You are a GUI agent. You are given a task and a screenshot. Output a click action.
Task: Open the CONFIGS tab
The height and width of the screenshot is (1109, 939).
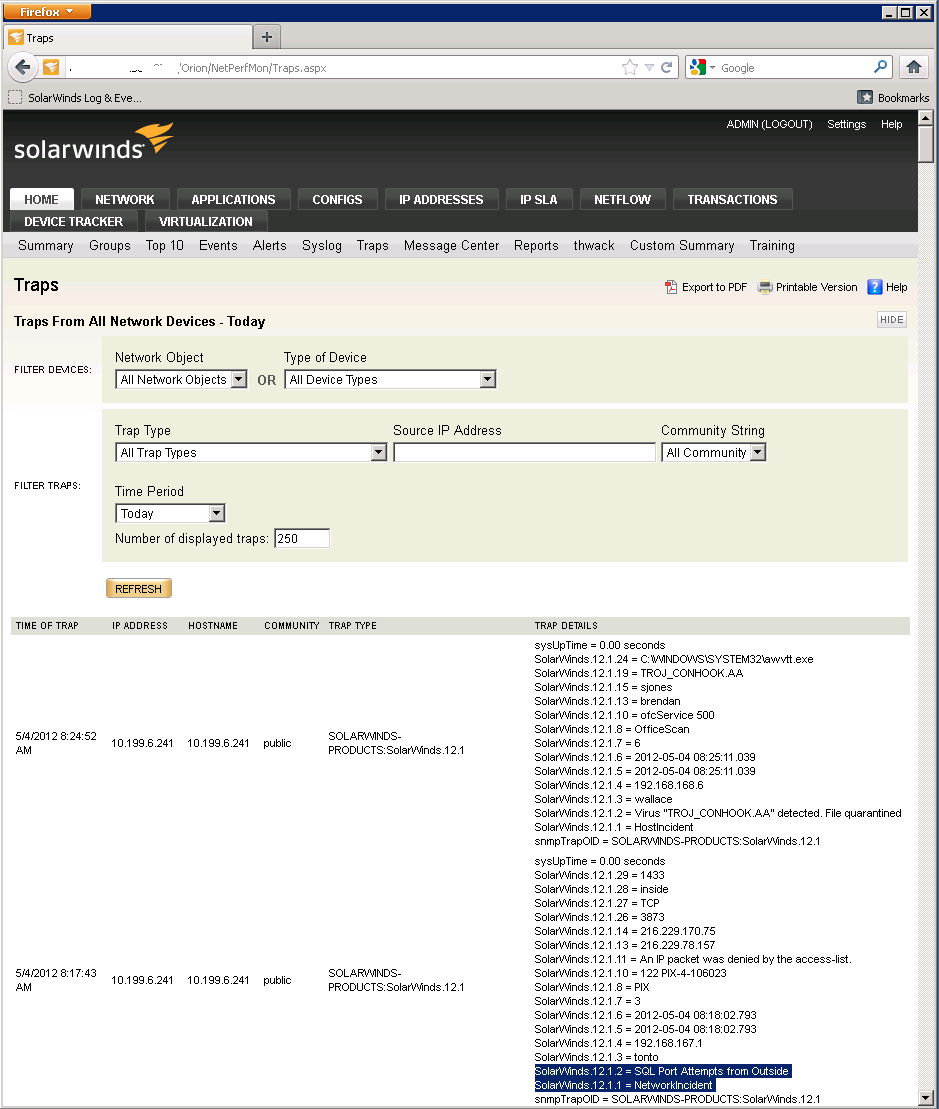click(337, 199)
